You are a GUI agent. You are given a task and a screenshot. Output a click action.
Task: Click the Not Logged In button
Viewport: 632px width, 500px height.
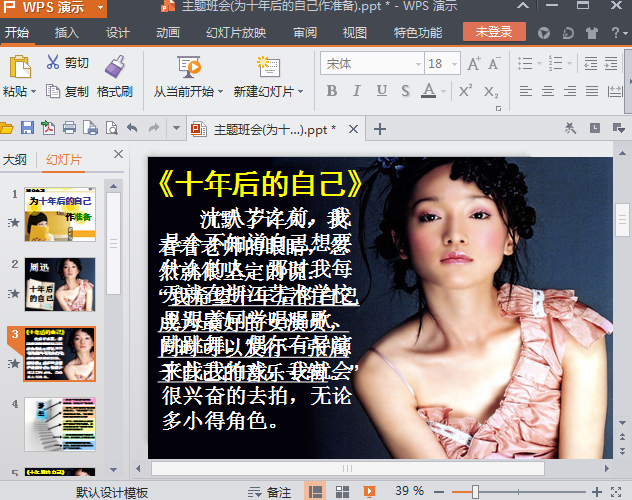494,31
